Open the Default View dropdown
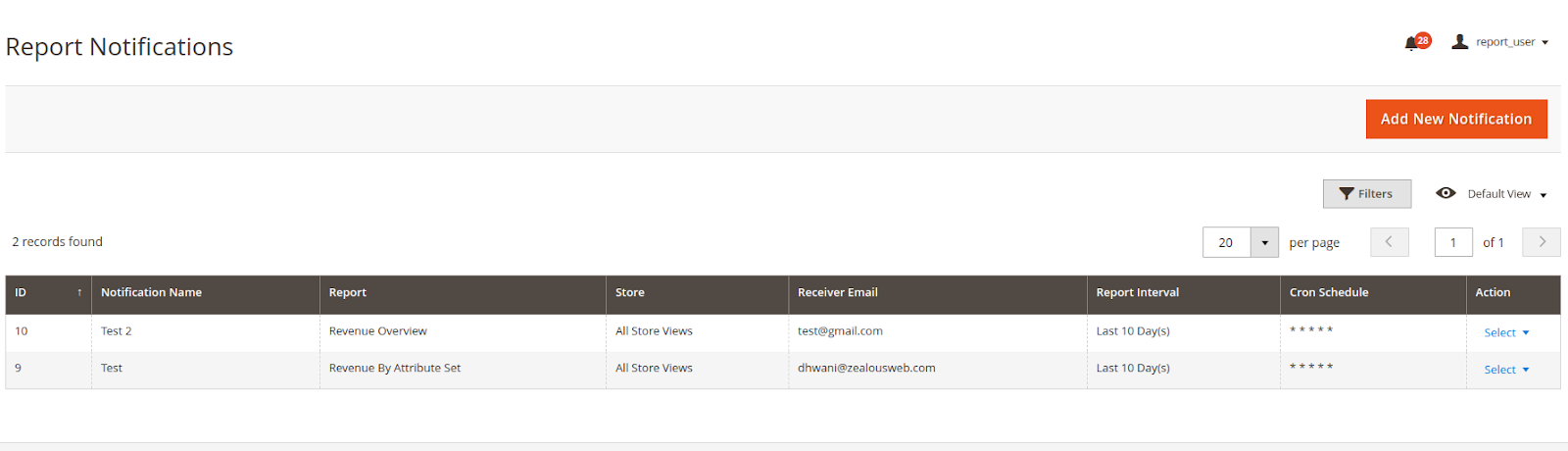The height and width of the screenshot is (451, 1568). (x=1543, y=195)
